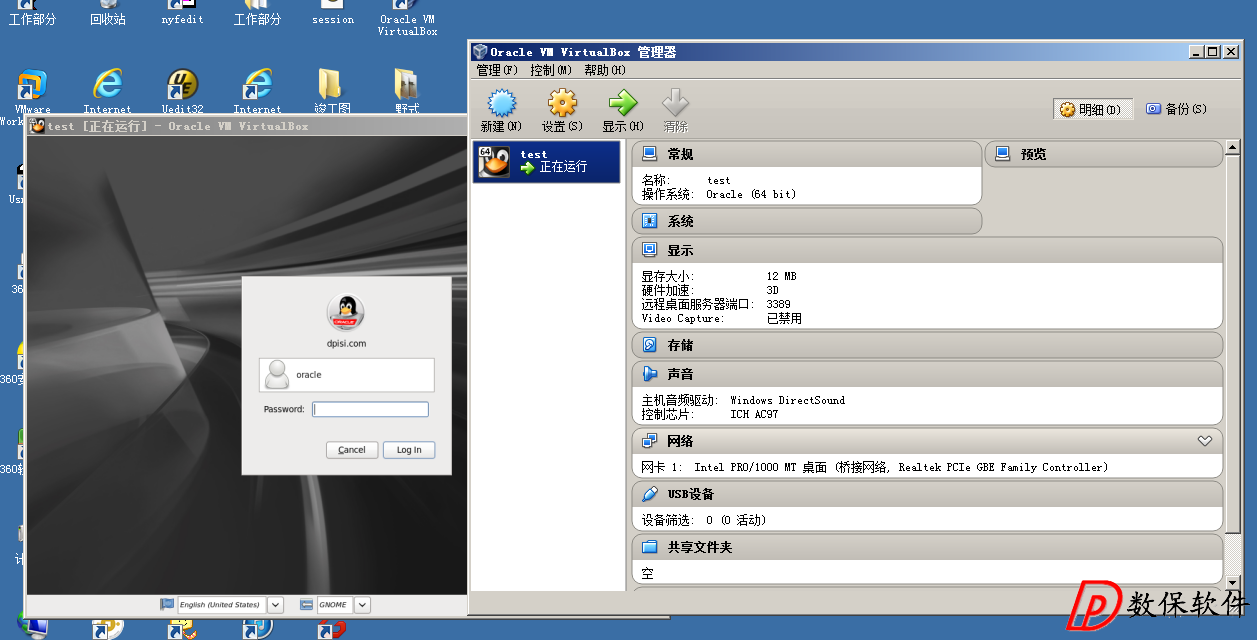Open the 管理(F) menu
The height and width of the screenshot is (640, 1257).
click(x=497, y=70)
